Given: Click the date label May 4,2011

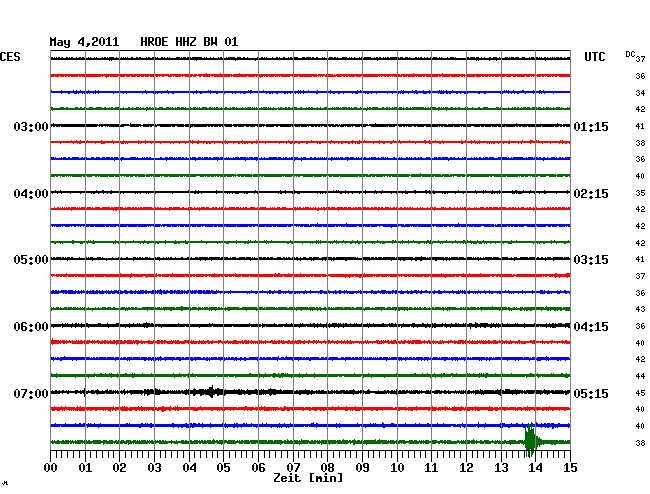Looking at the screenshot, I should click(84, 42).
